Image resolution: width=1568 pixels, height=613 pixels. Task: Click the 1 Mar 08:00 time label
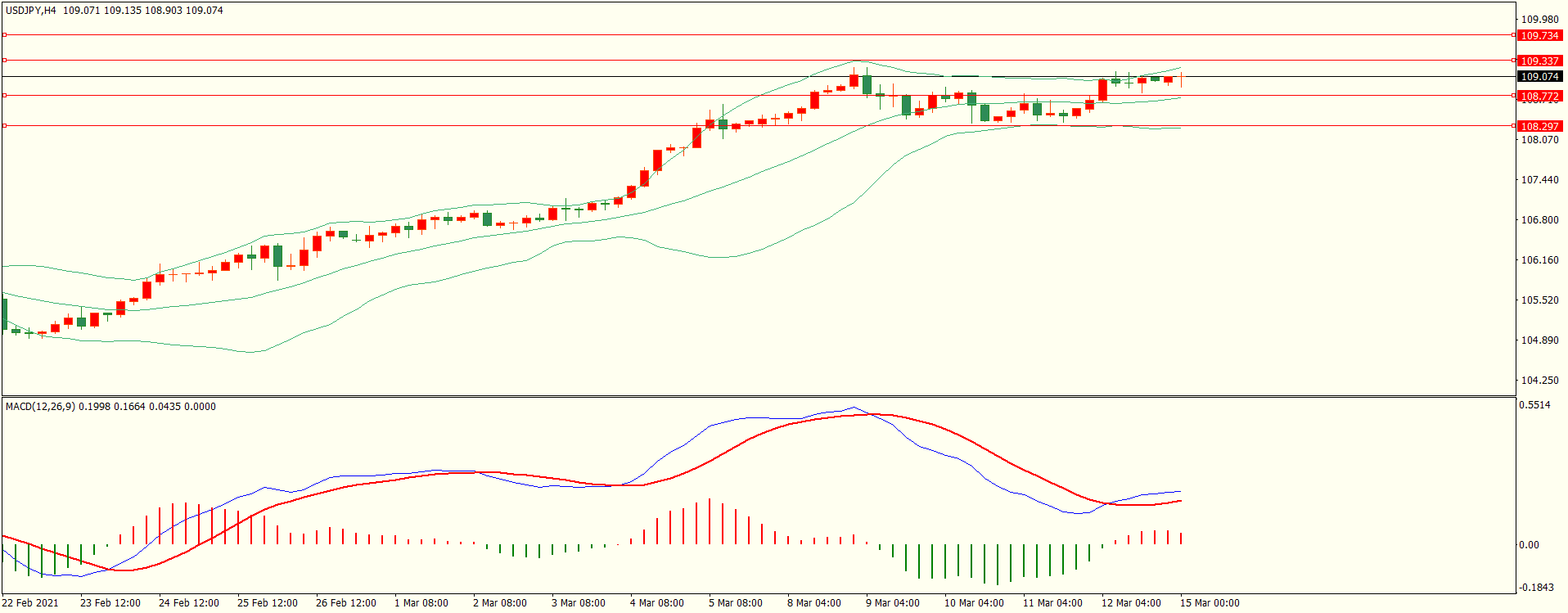click(x=421, y=603)
